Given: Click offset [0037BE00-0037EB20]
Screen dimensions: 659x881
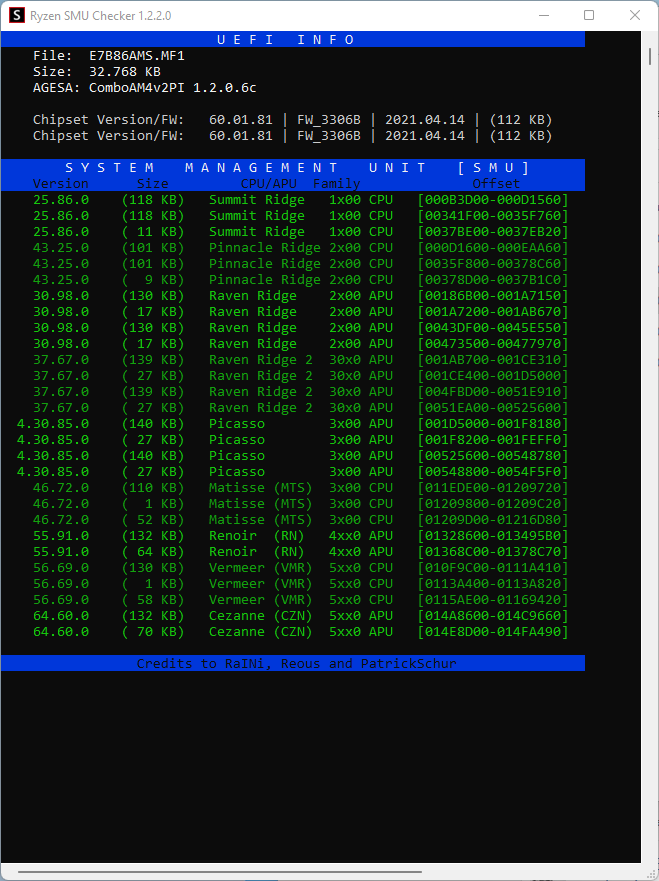Looking at the screenshot, I should pyautogui.click(x=493, y=232).
